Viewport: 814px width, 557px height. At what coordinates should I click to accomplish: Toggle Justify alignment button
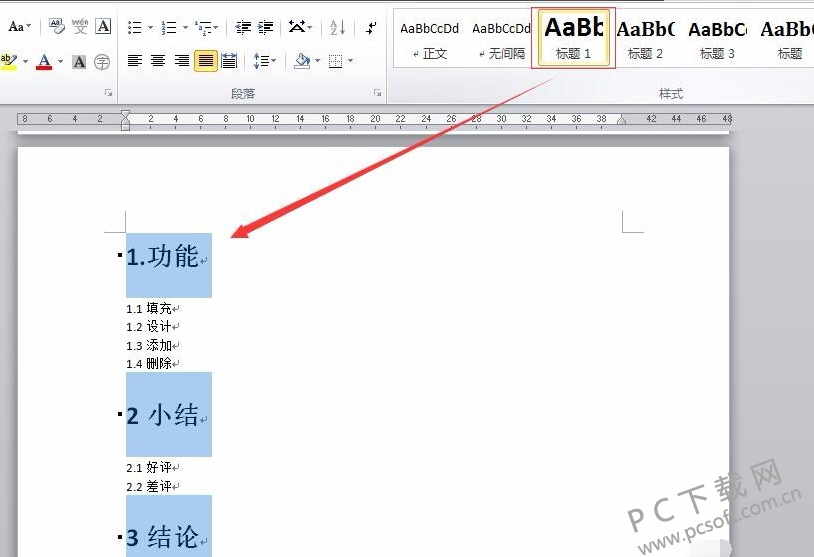[x=206, y=61]
